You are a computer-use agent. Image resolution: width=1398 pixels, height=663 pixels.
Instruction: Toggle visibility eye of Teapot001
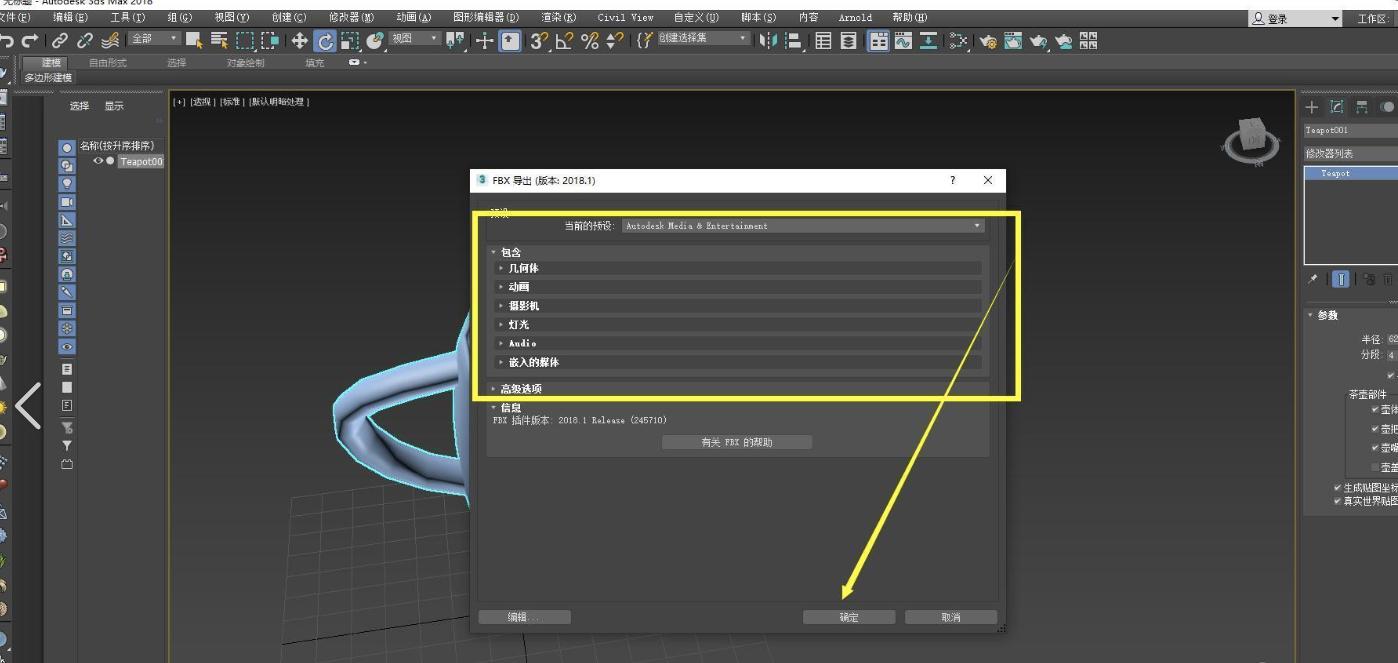98,161
